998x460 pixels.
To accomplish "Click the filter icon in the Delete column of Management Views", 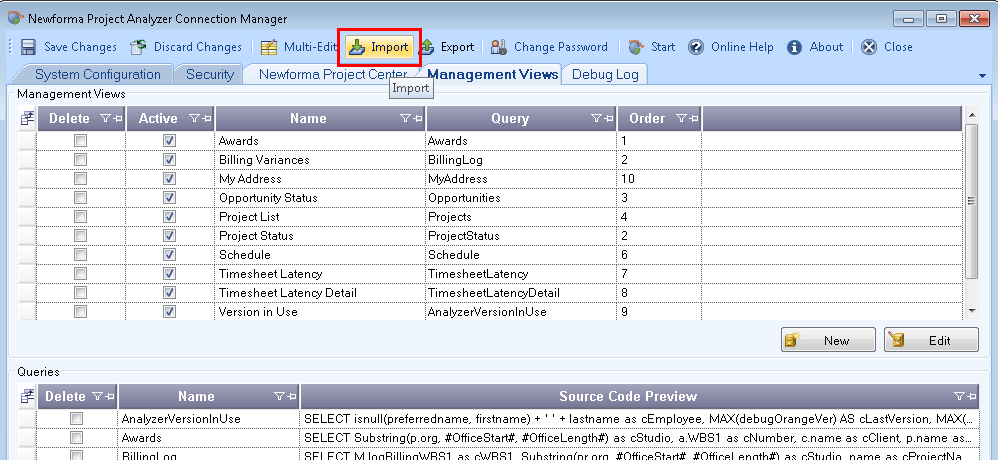I will coord(105,118).
